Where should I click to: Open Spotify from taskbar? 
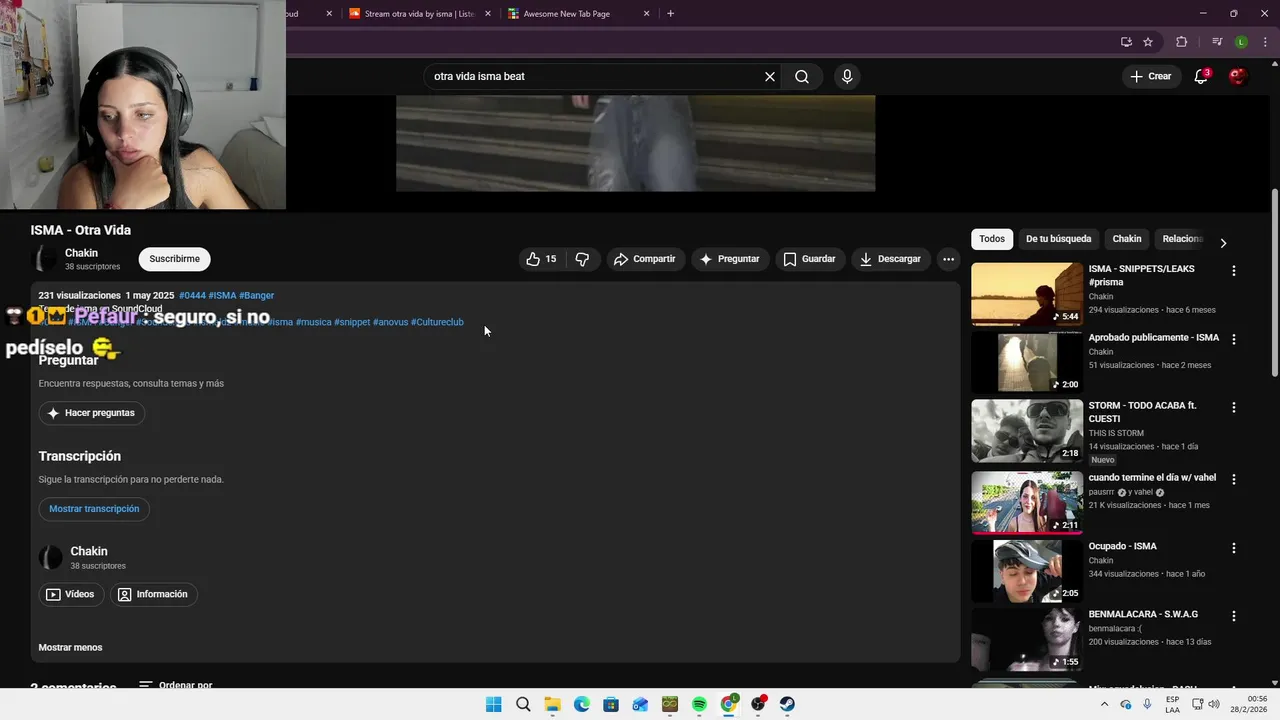[x=699, y=705]
